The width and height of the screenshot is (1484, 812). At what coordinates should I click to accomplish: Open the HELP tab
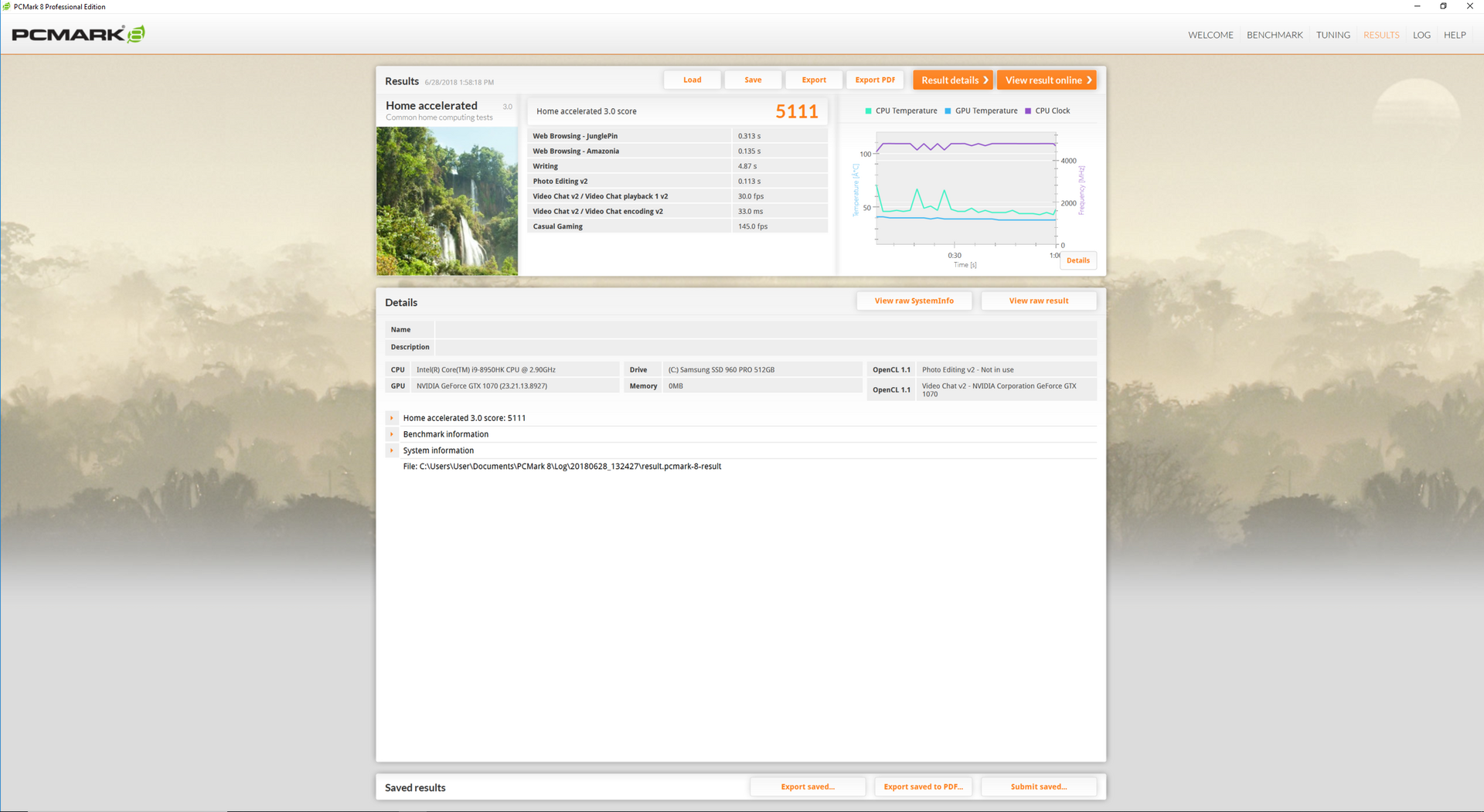click(1455, 35)
